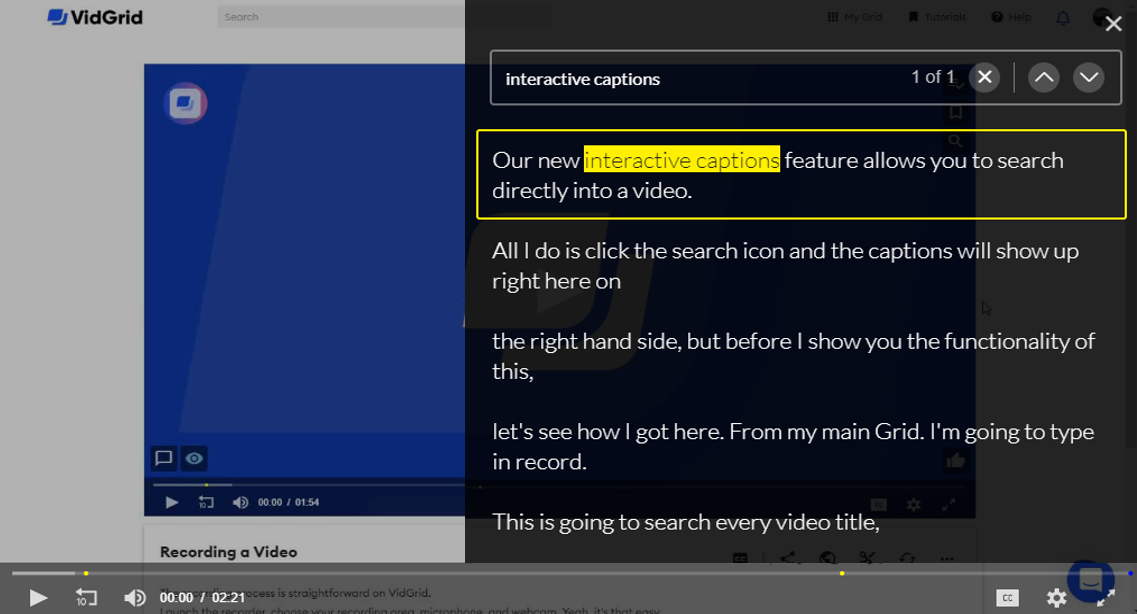Clear the caption search query
Viewport: 1137px width, 614px height.
(985, 77)
